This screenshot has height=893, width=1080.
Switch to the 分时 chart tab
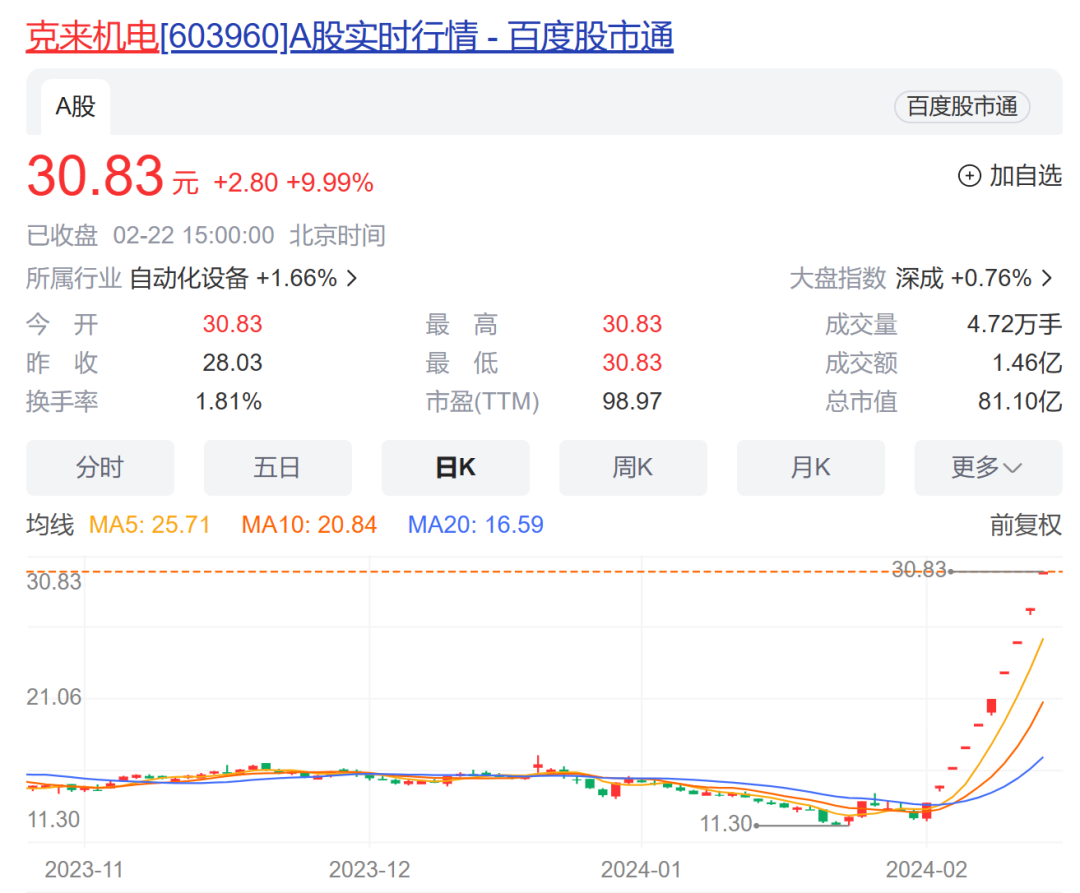click(100, 467)
